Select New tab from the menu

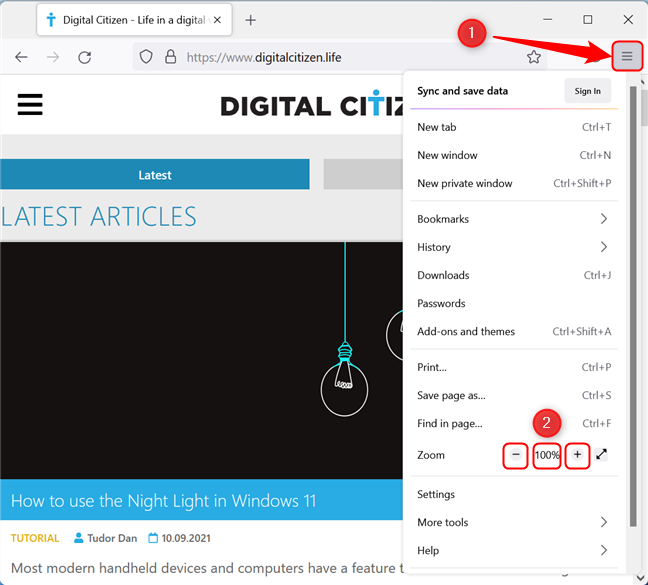tap(514, 127)
